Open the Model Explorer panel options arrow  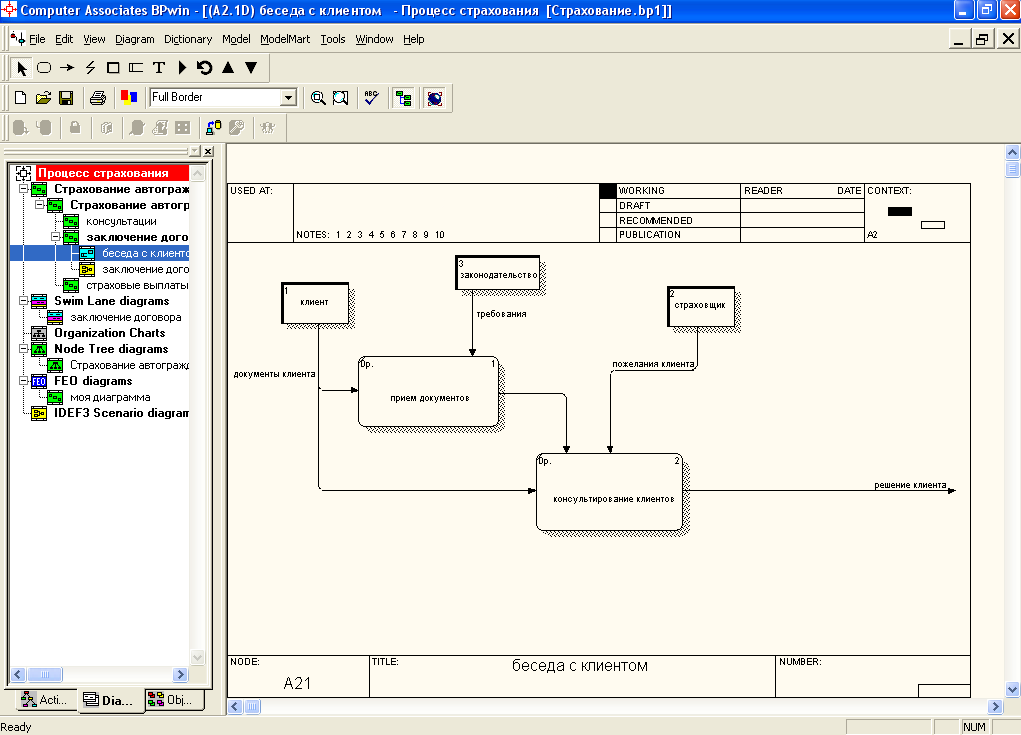pyautogui.click(x=195, y=151)
